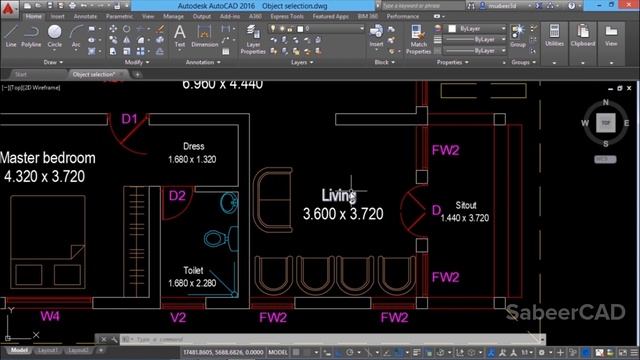
Task: Open the Manage ribbon tab
Action: [173, 16]
